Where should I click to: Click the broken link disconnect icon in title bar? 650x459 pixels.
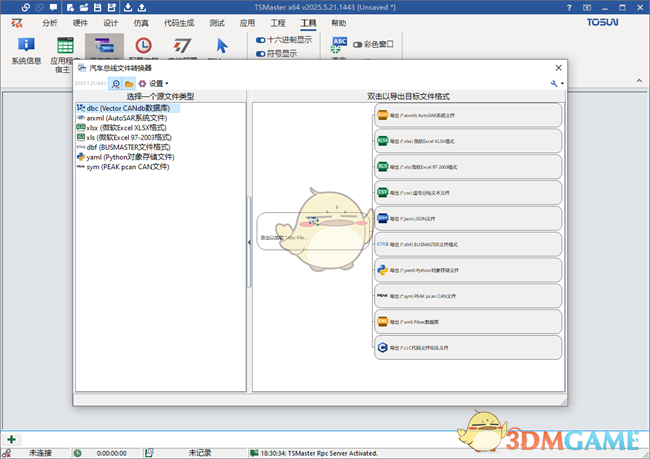[x=39, y=7]
